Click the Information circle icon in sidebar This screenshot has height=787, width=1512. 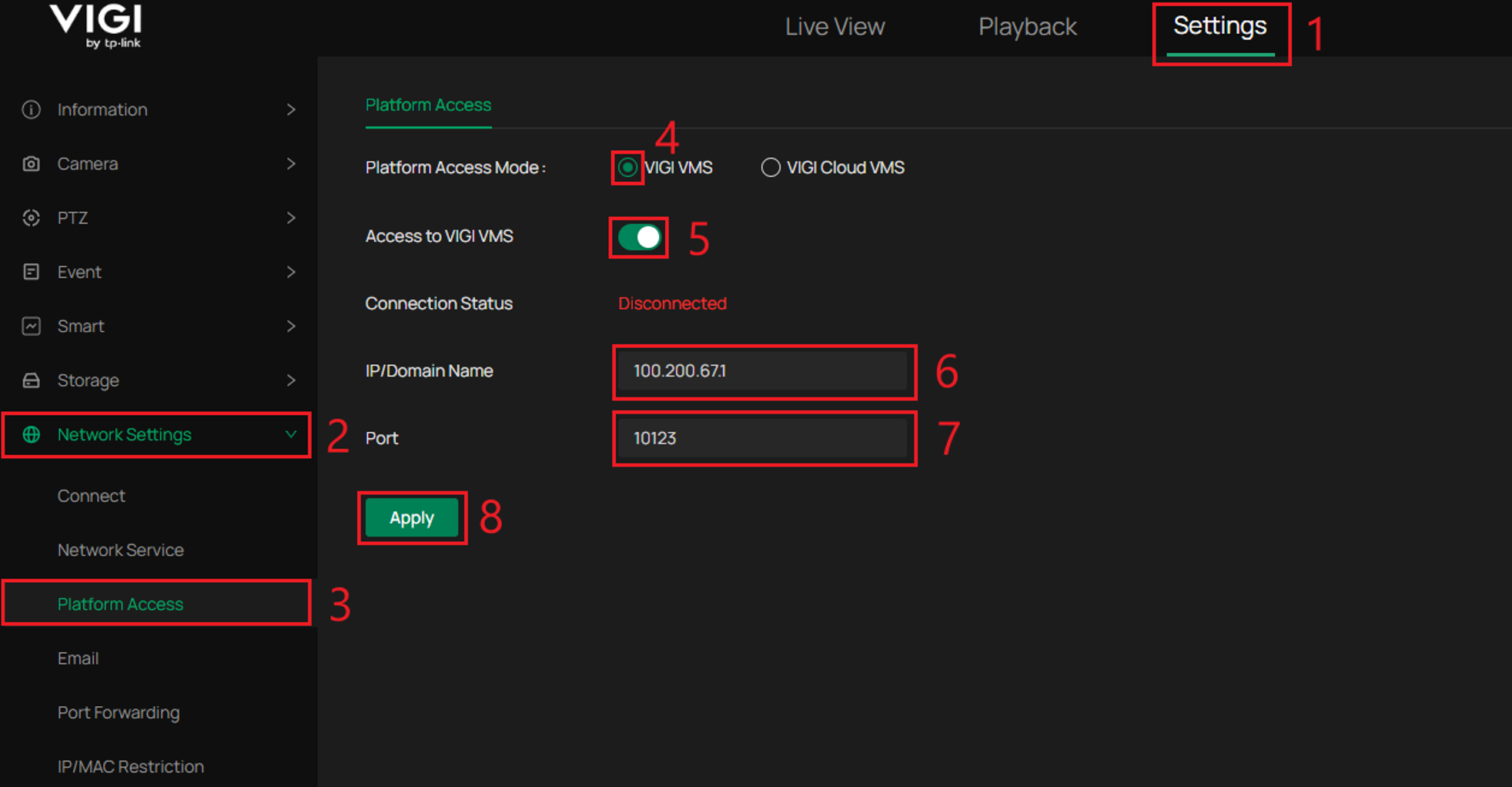[x=31, y=109]
